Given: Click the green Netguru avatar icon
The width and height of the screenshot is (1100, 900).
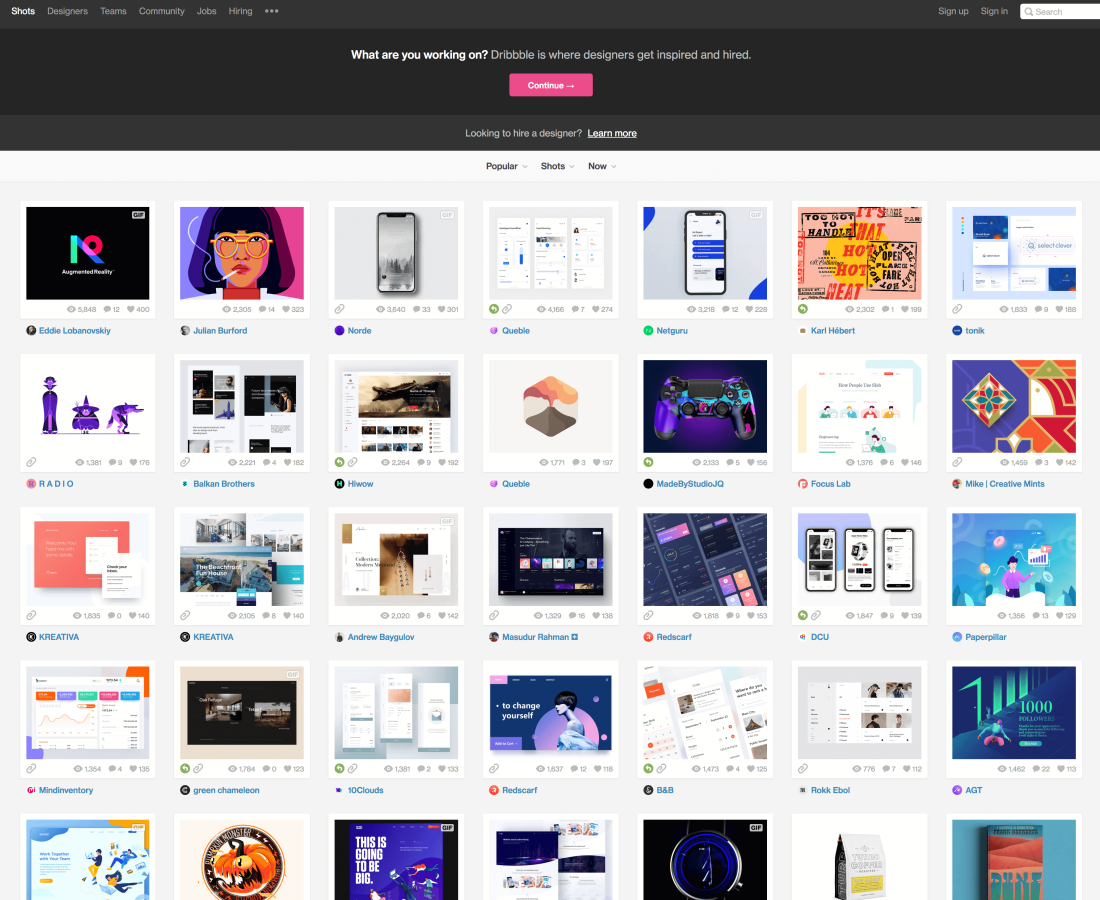Looking at the screenshot, I should pos(648,330).
